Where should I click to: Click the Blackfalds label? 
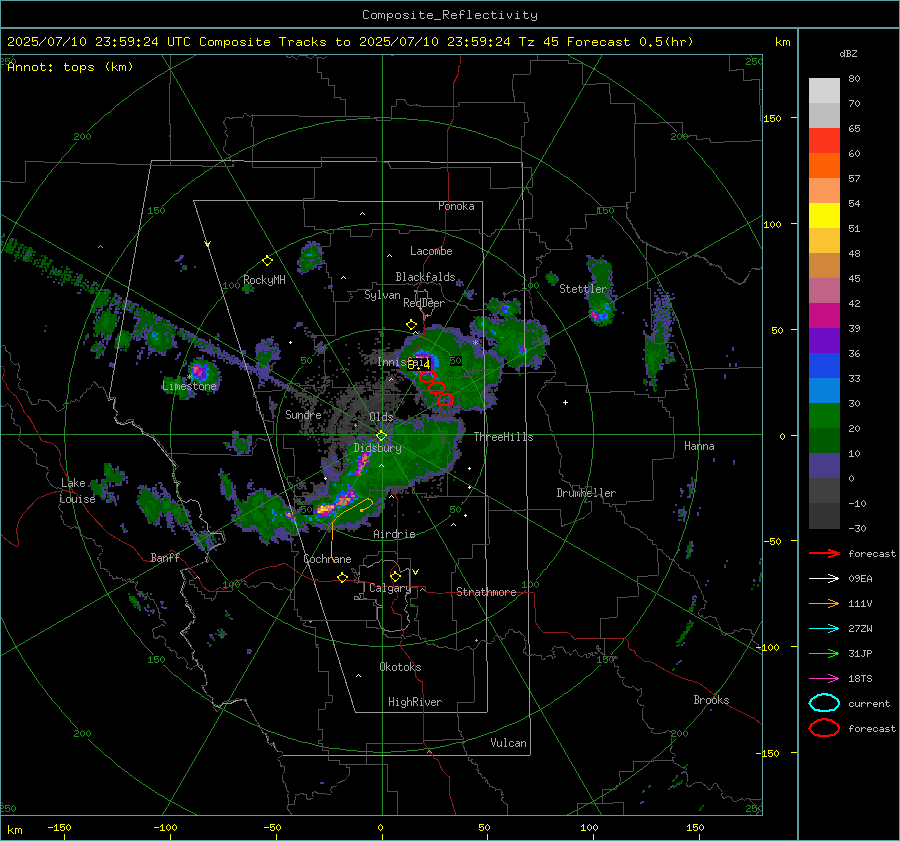click(x=425, y=277)
